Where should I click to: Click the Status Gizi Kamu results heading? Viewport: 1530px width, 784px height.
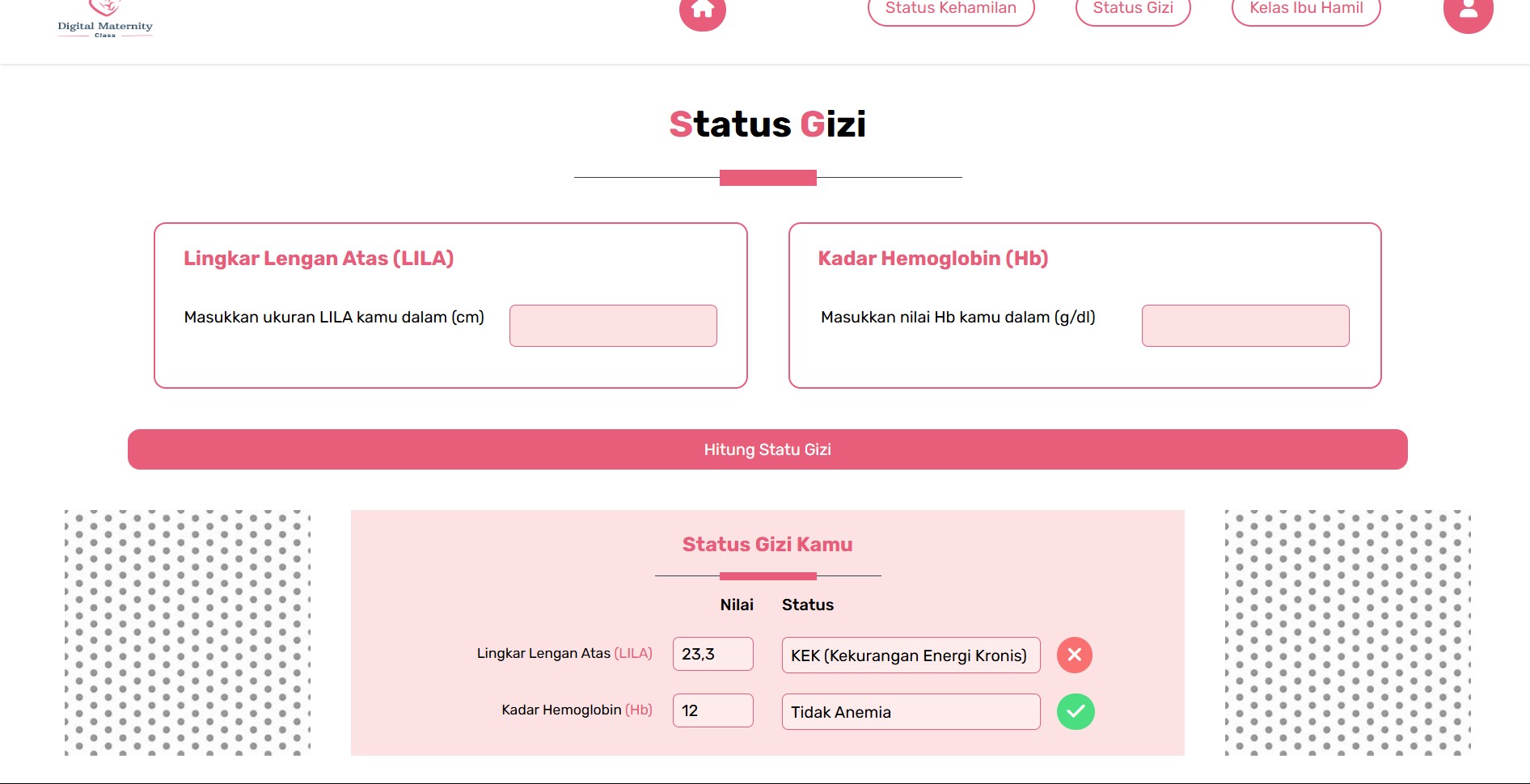pyautogui.click(x=767, y=545)
